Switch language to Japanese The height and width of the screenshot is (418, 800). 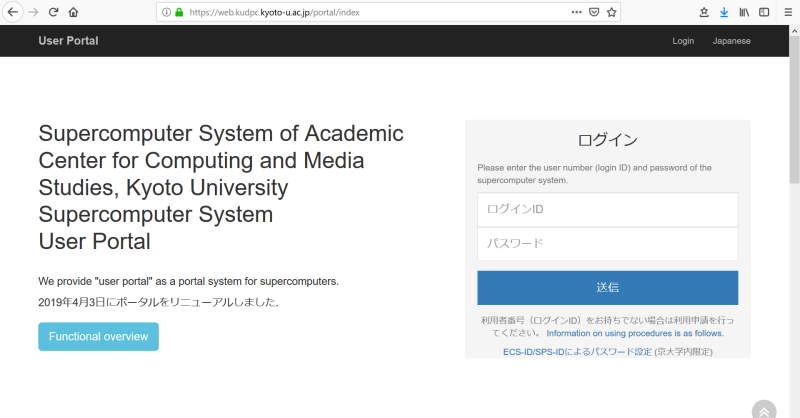pos(732,41)
